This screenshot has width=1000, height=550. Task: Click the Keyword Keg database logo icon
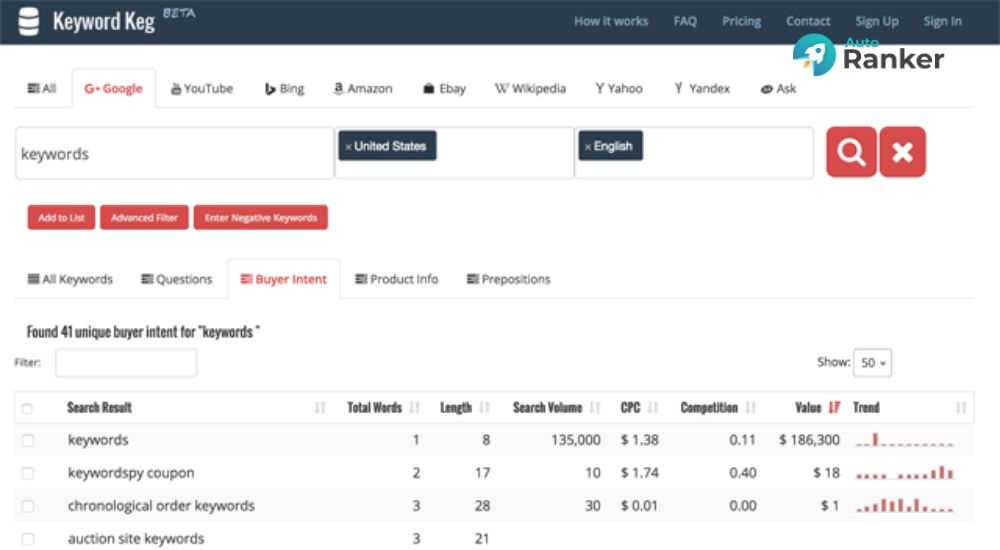(x=29, y=21)
